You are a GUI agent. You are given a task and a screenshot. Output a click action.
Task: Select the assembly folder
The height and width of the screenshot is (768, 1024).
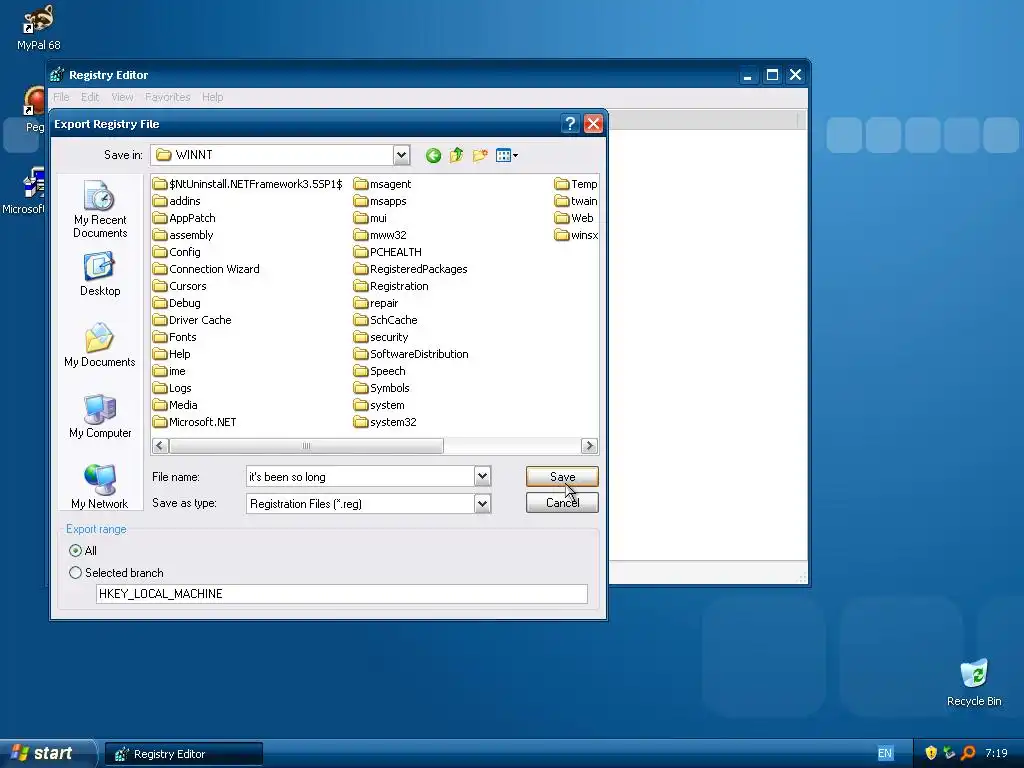184,235
